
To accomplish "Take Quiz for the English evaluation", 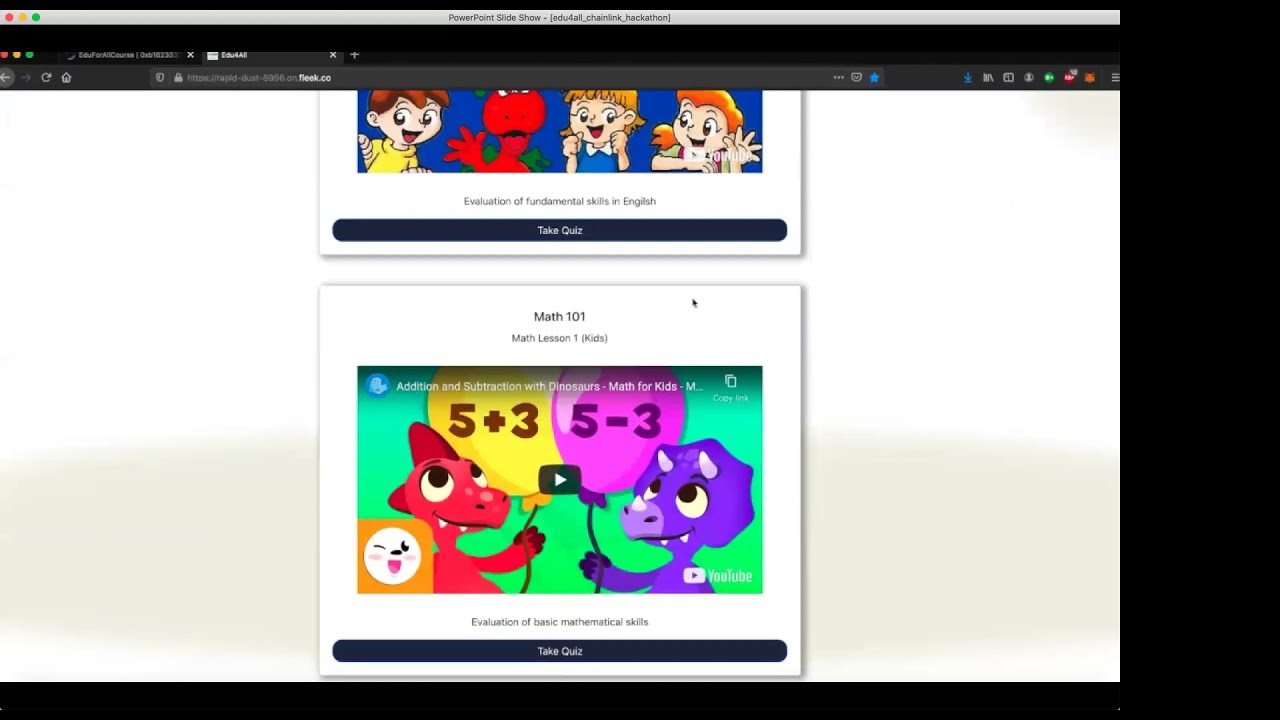I will [560, 230].
